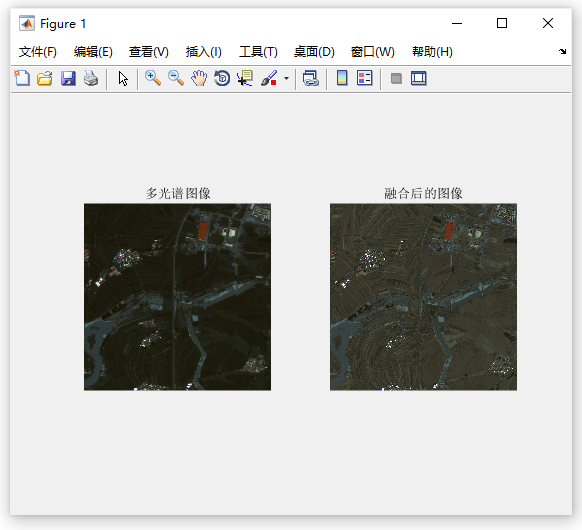Click the 融合后的图像 fused image

pos(424,297)
